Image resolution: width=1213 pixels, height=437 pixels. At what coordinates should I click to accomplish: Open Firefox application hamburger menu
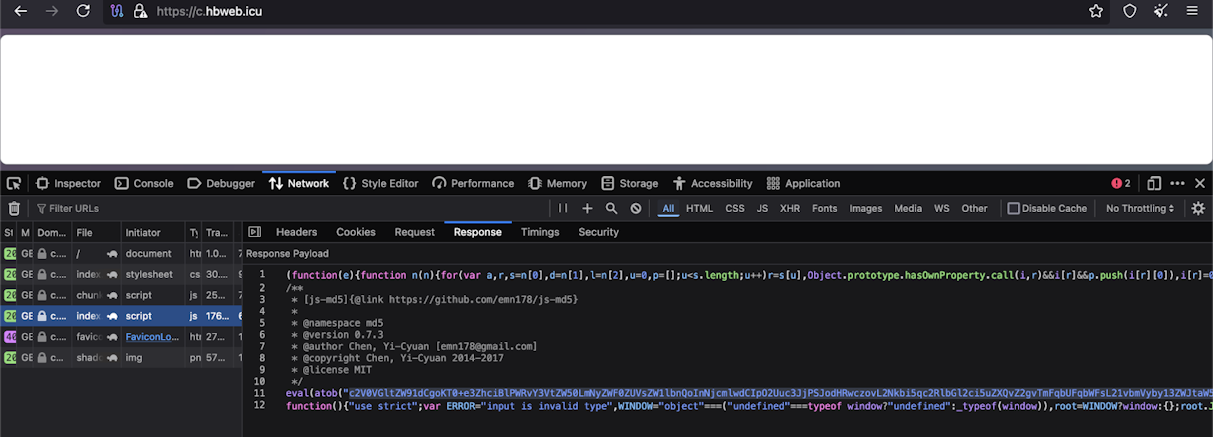click(x=1192, y=11)
